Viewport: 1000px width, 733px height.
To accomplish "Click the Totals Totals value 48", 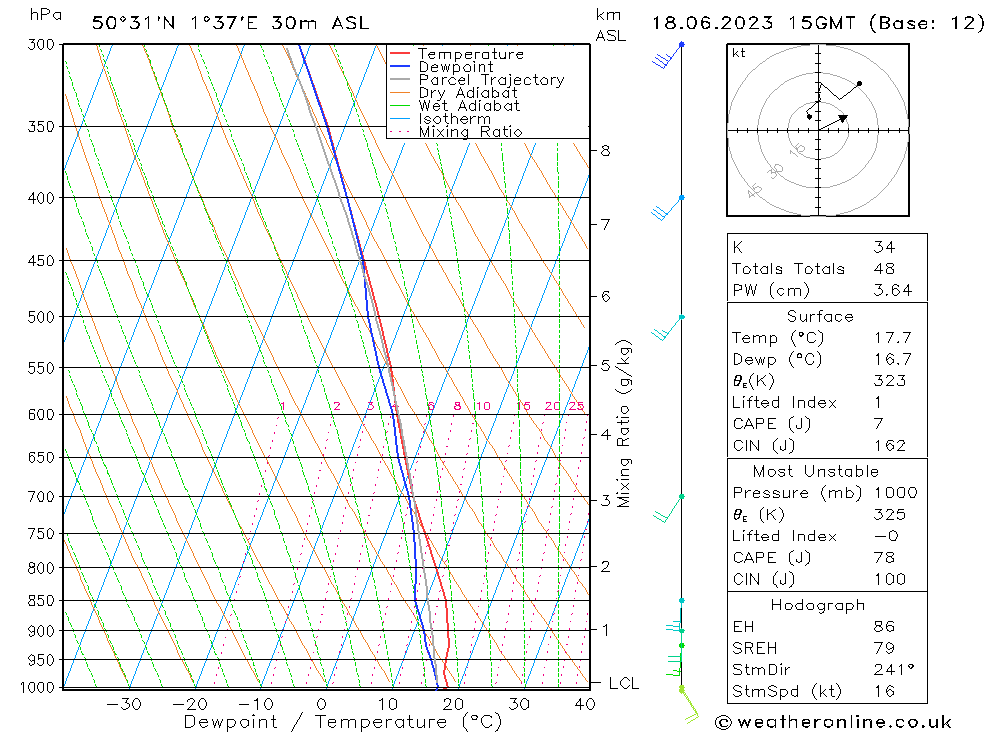I will [x=885, y=269].
